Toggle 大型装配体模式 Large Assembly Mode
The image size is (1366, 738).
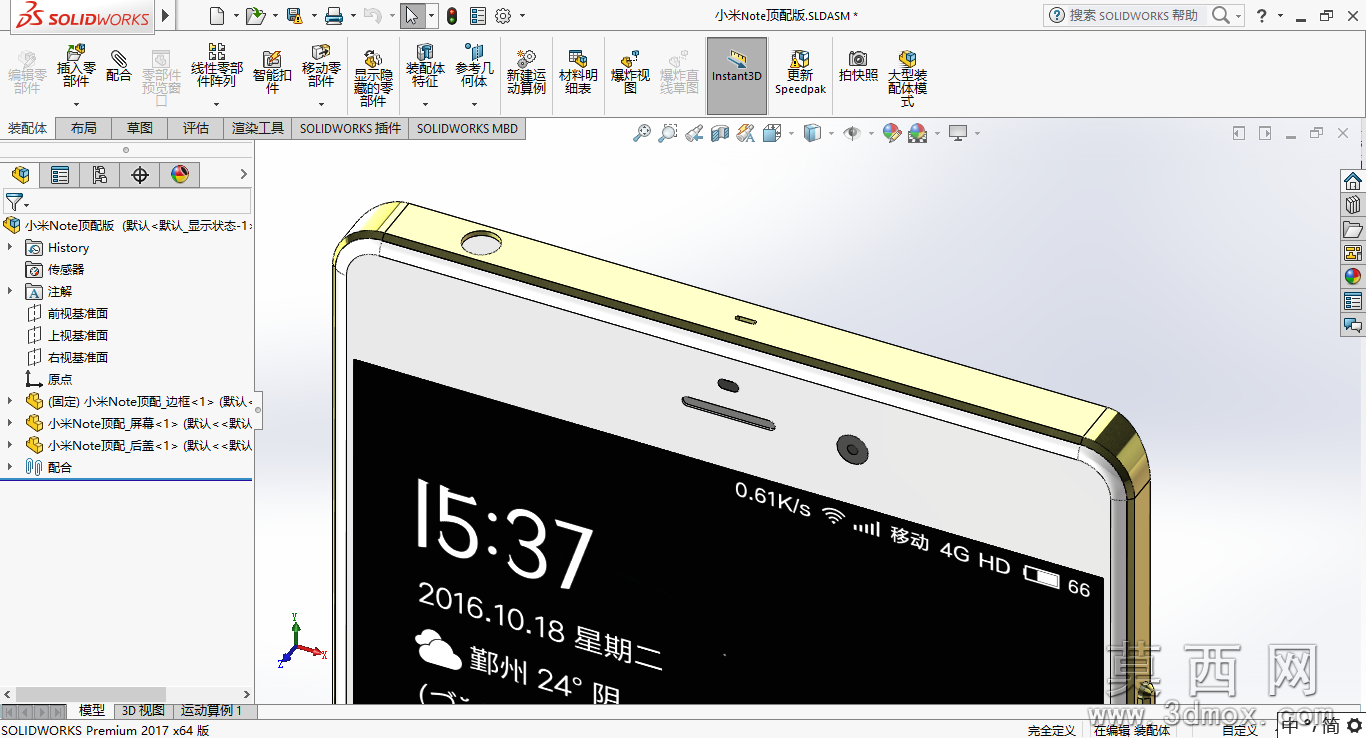coord(907,77)
